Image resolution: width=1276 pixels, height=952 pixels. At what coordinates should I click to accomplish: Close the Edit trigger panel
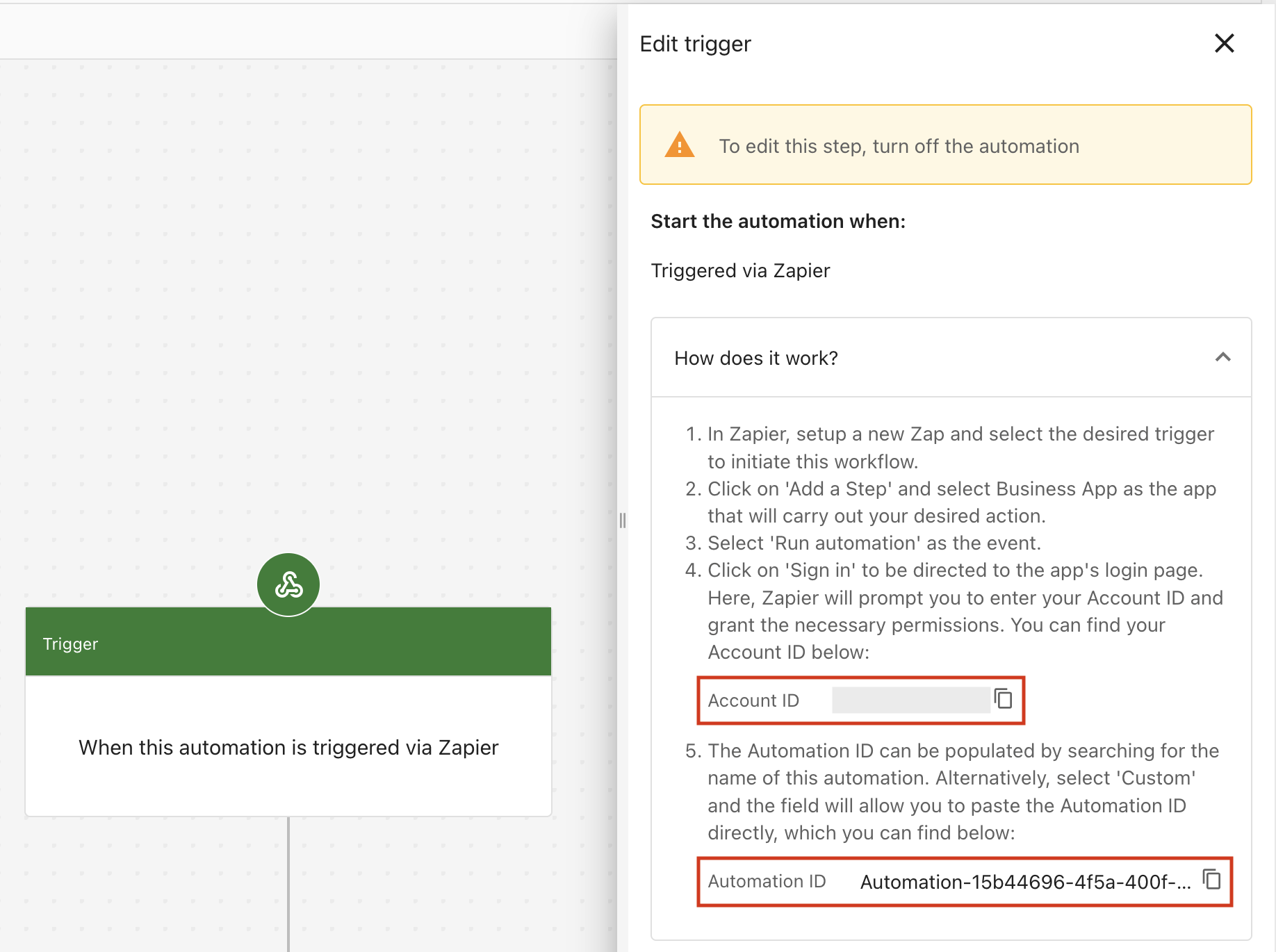(x=1224, y=44)
